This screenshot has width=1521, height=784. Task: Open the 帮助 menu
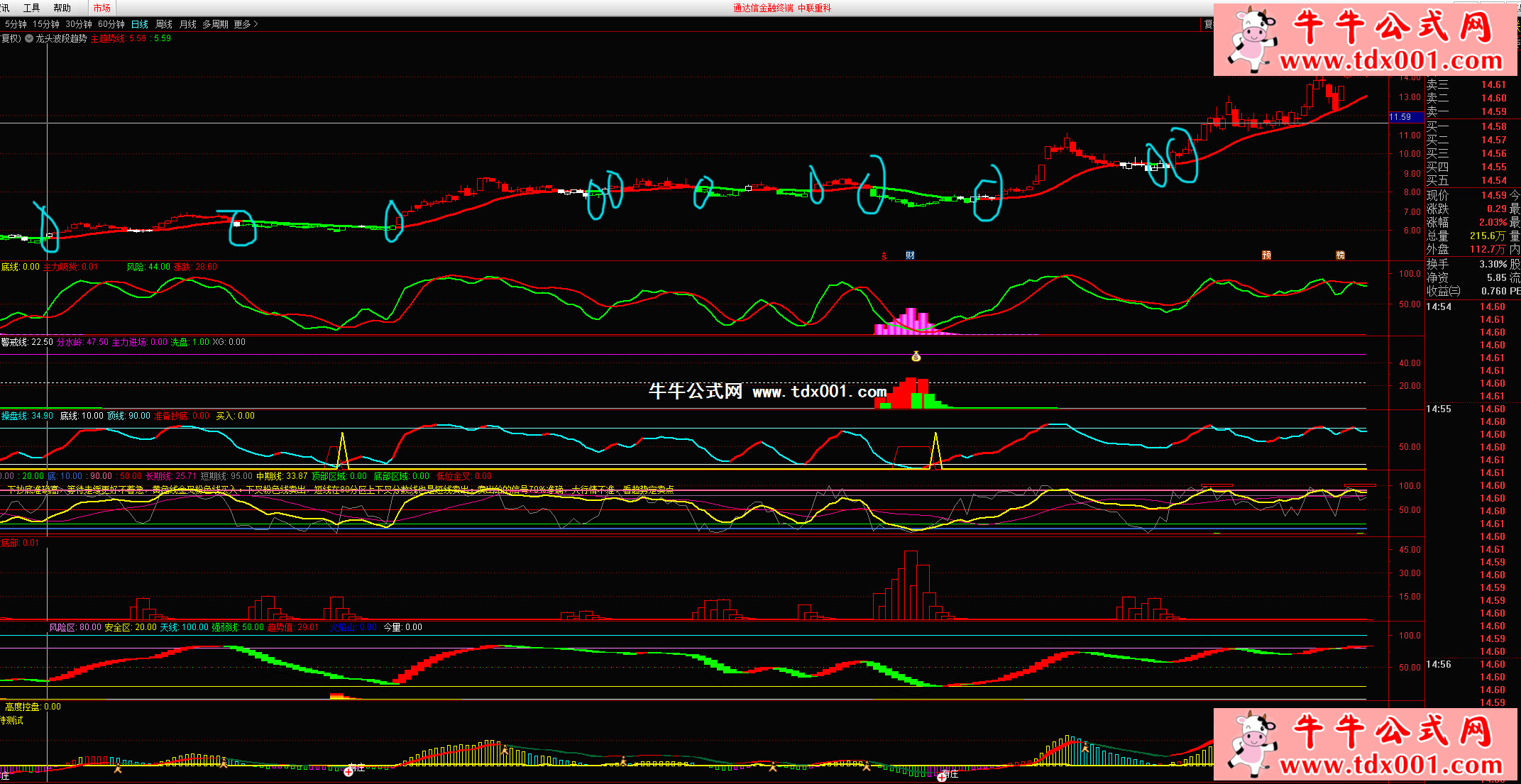[62, 8]
